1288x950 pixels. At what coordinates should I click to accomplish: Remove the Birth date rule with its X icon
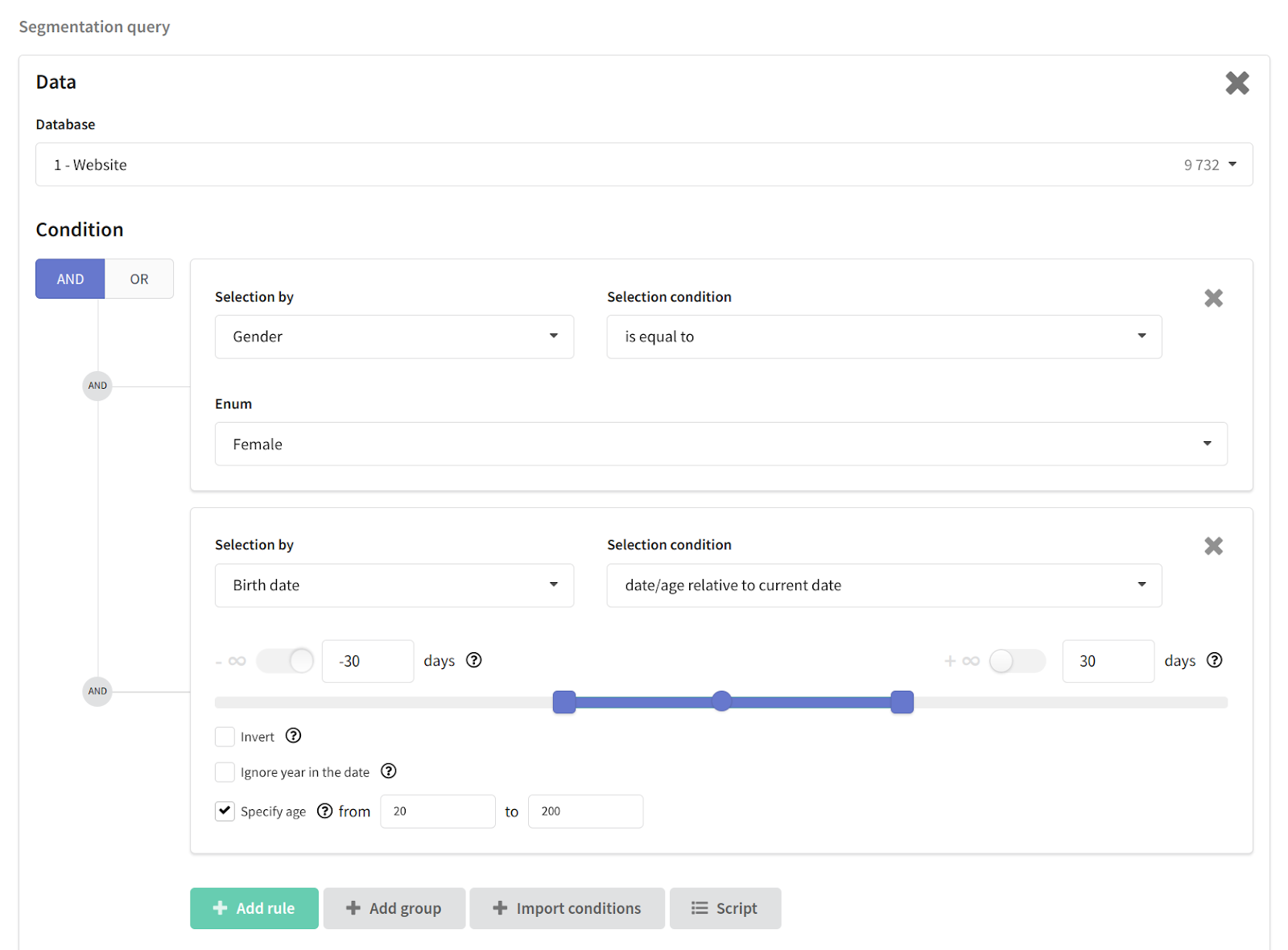pos(1213,546)
